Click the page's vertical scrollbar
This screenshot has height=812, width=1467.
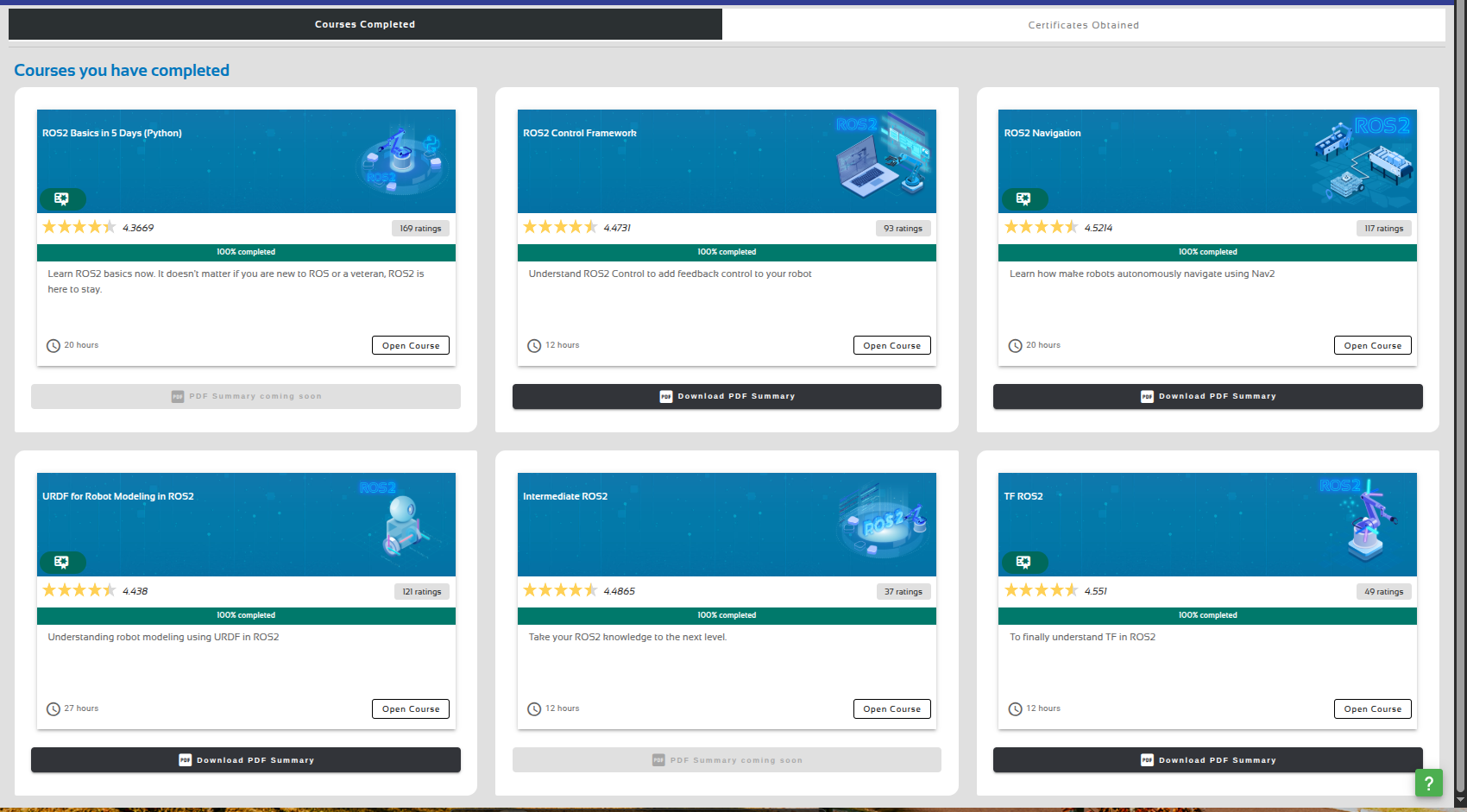point(1460,406)
